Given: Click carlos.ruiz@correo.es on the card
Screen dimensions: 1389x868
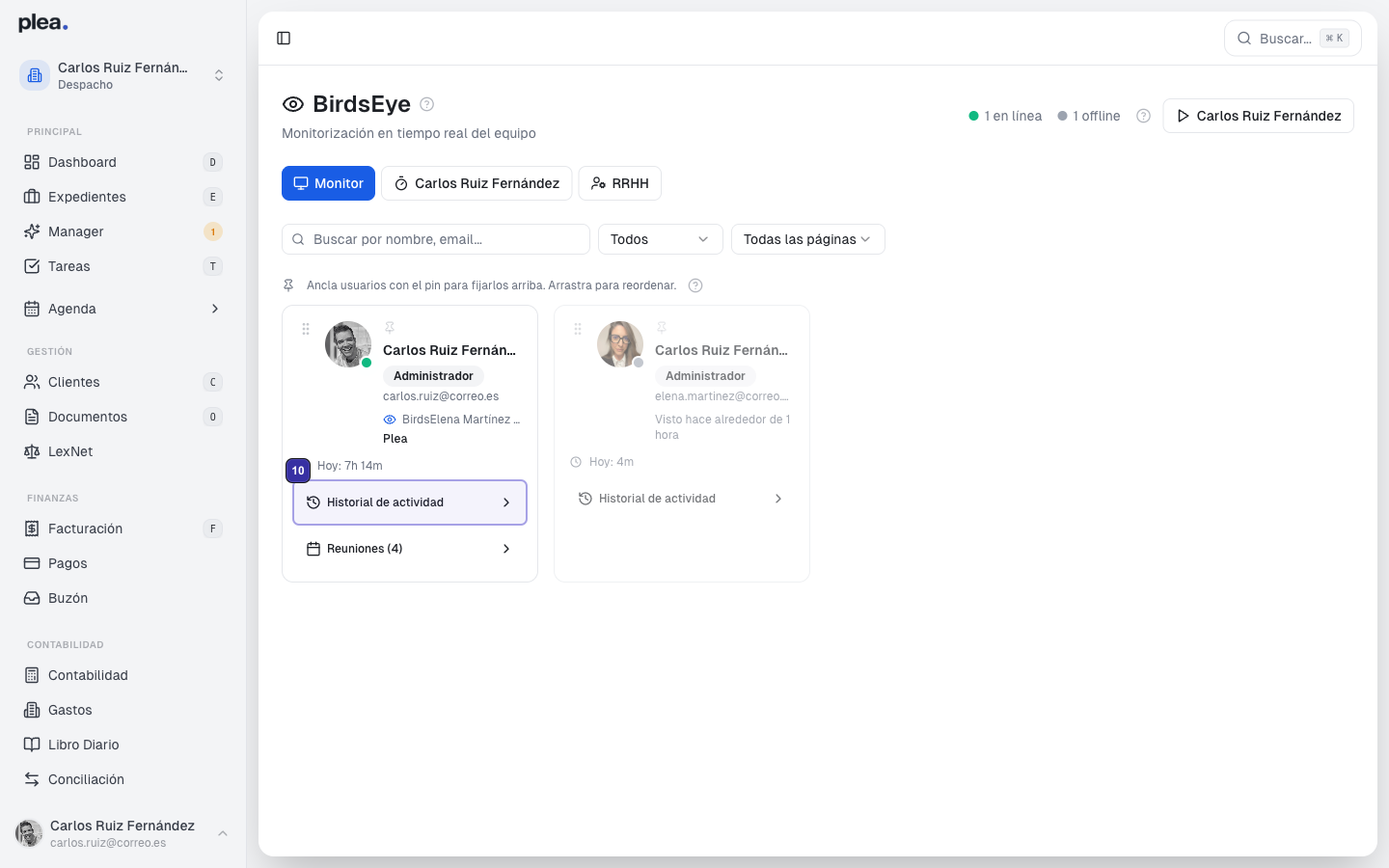Looking at the screenshot, I should [x=441, y=396].
